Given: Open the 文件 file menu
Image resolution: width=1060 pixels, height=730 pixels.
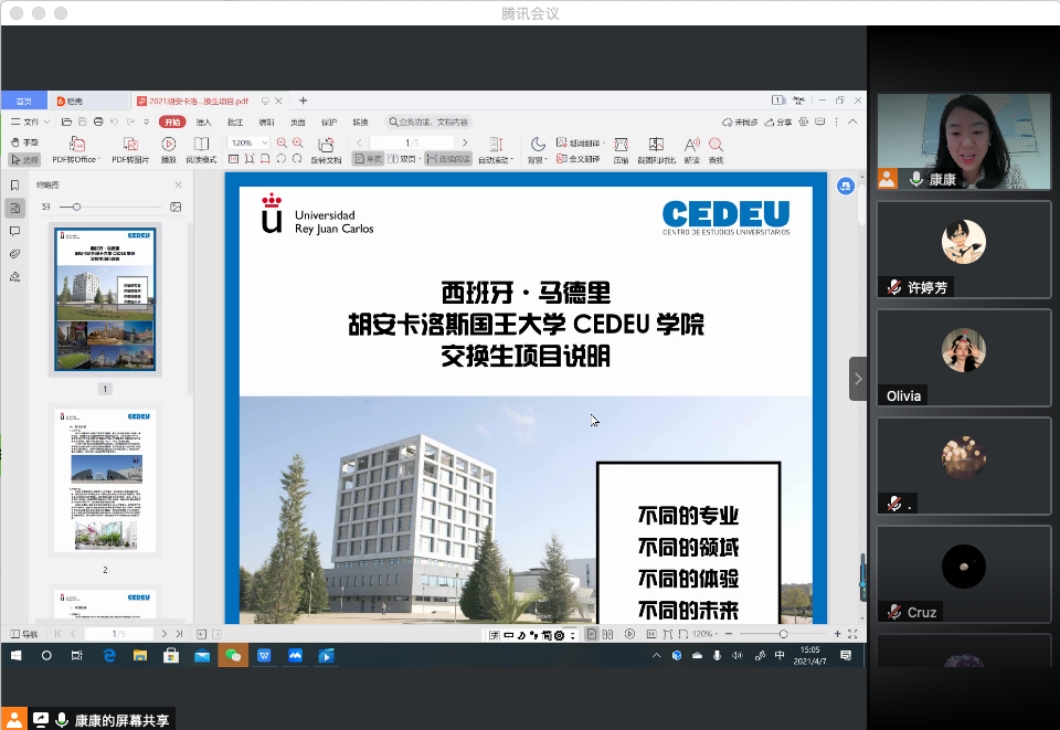Looking at the screenshot, I should coord(29,122).
